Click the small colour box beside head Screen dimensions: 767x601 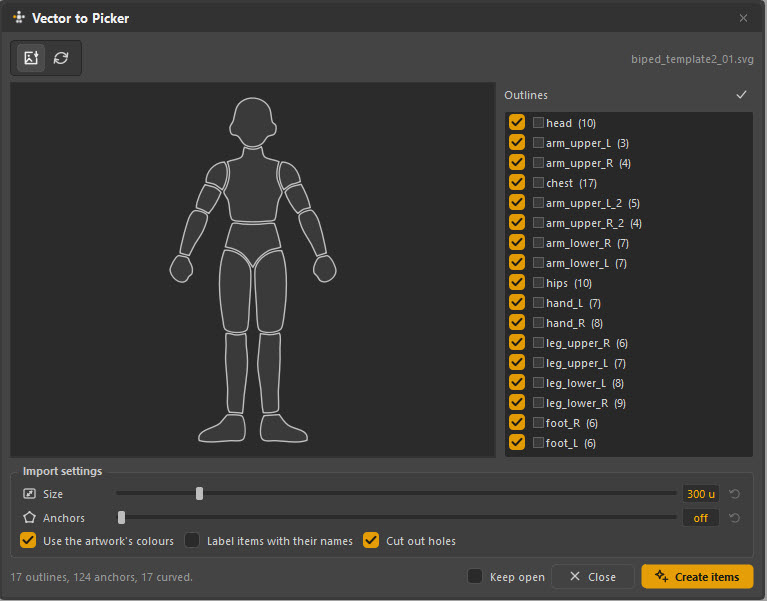tap(538, 122)
